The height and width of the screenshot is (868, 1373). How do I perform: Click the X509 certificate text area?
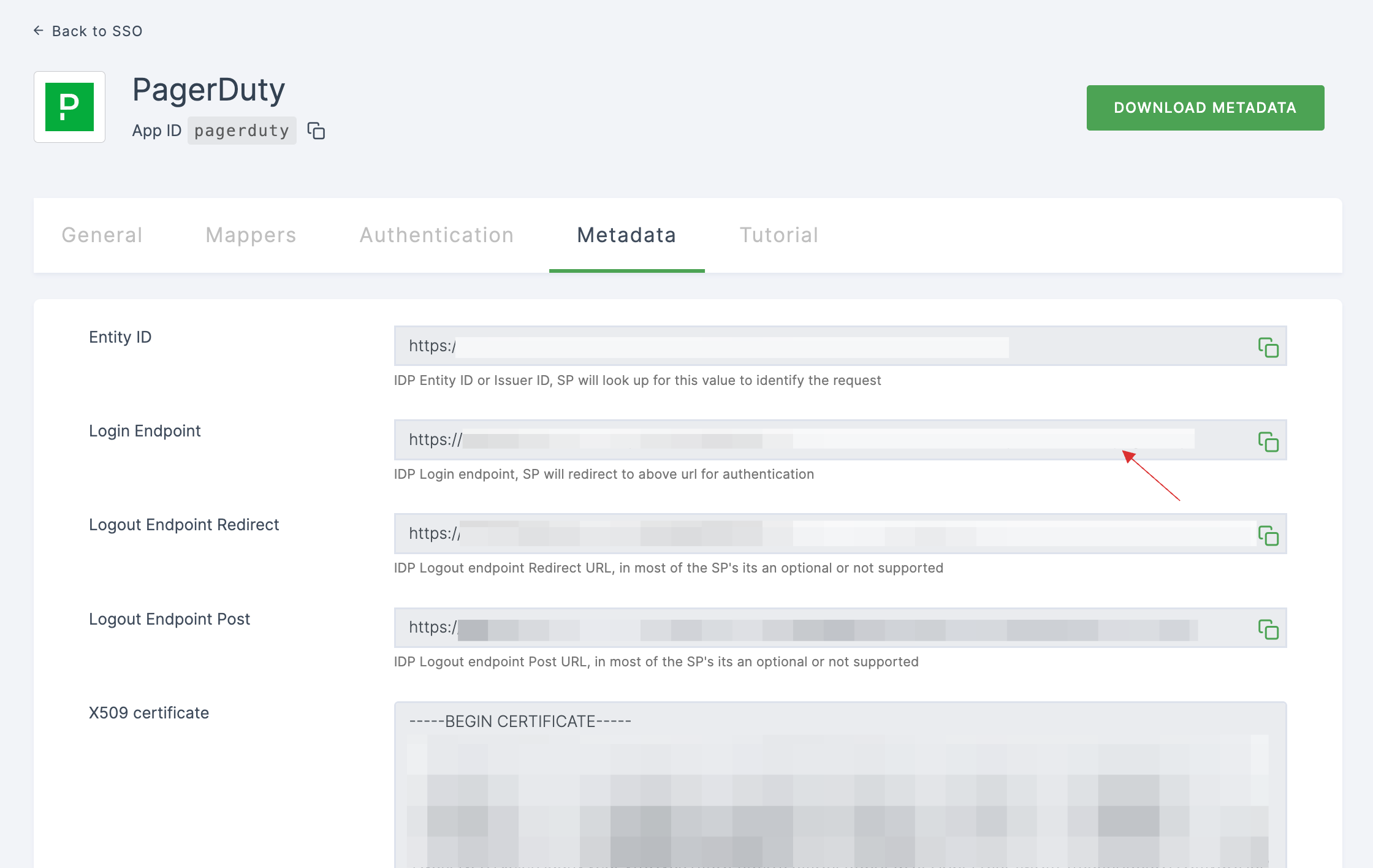coord(840,785)
